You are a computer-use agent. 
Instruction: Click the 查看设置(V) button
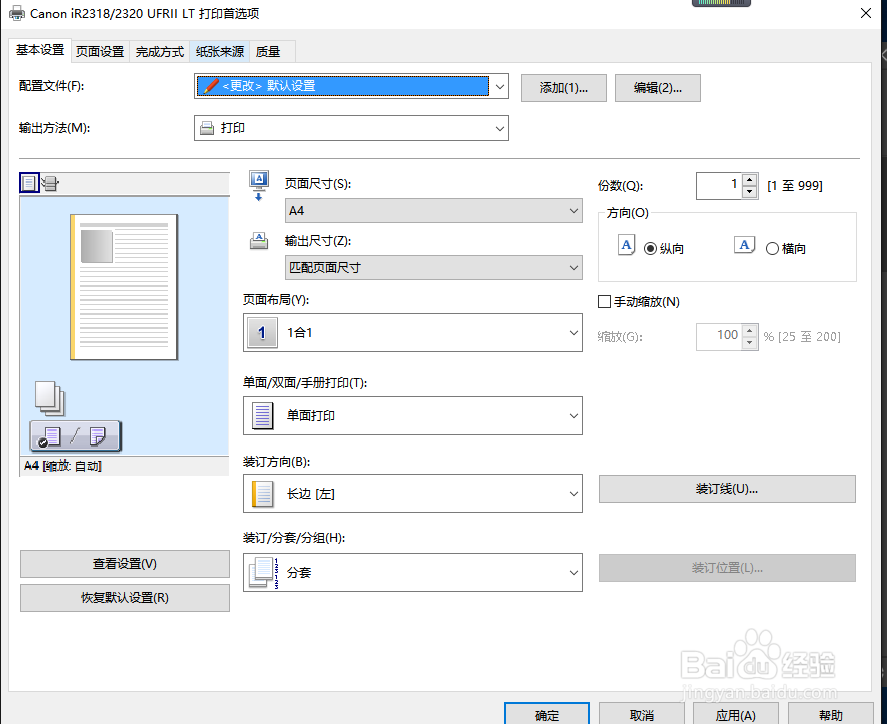pos(124,564)
